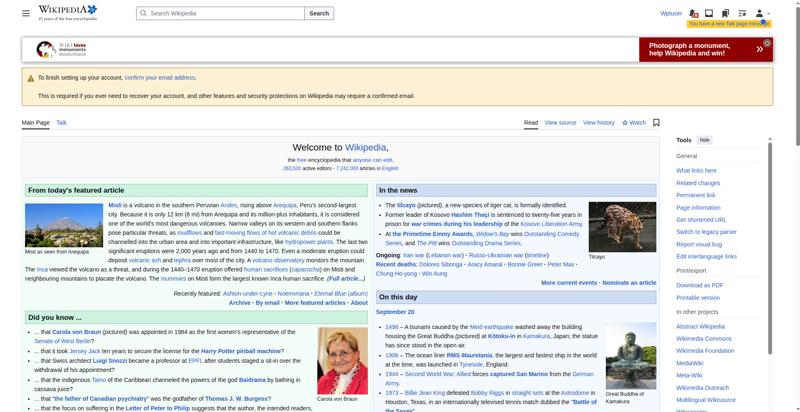Open the Wikipedia link in the welcome heading
Screen dimensions: 800x412
point(365,147)
